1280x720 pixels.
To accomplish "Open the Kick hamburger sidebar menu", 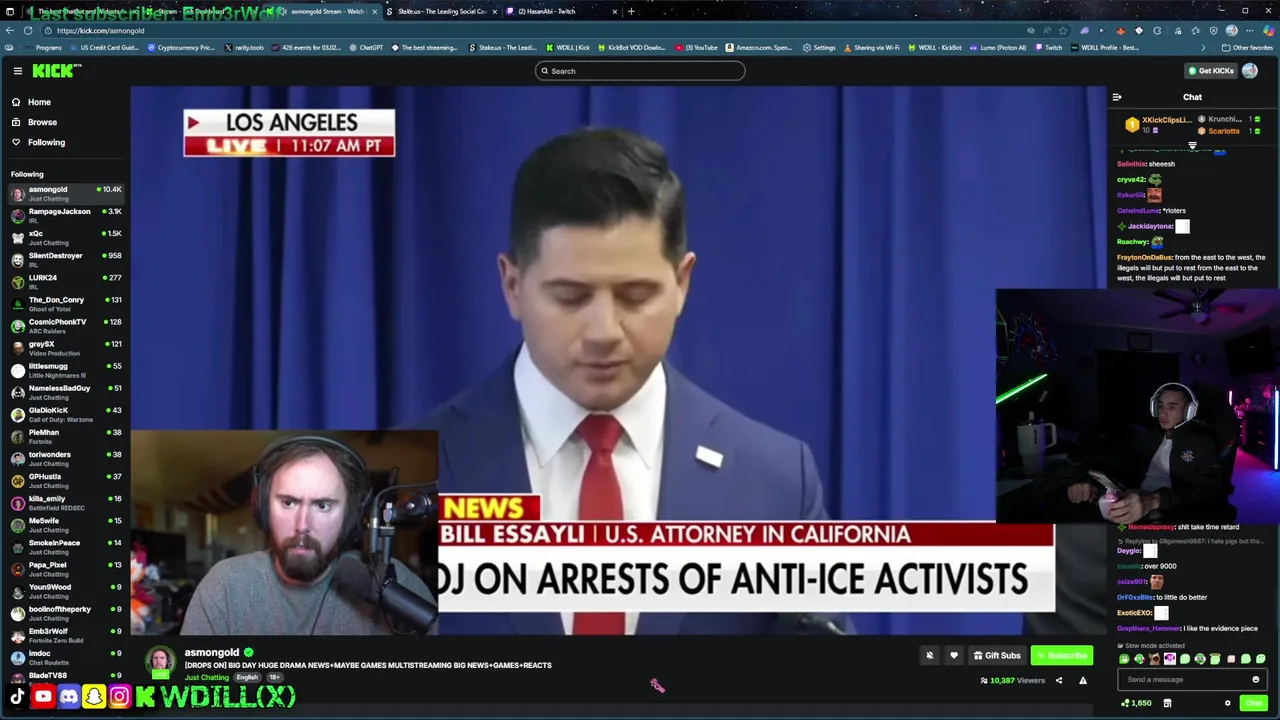I will pyautogui.click(x=18, y=71).
